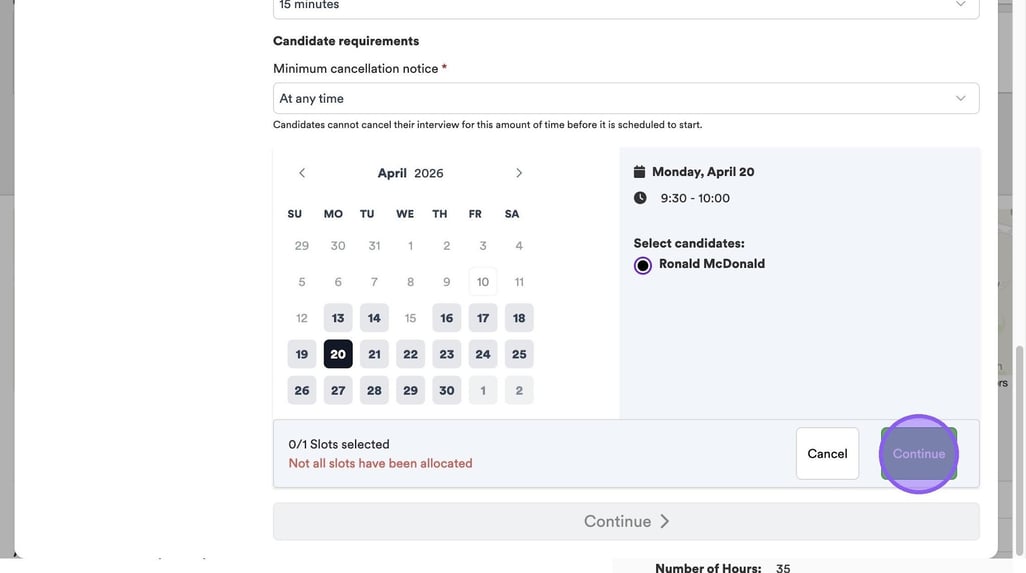Pick April 14 on the calendar
Viewport: 1026px width, 573px height.
(374, 318)
